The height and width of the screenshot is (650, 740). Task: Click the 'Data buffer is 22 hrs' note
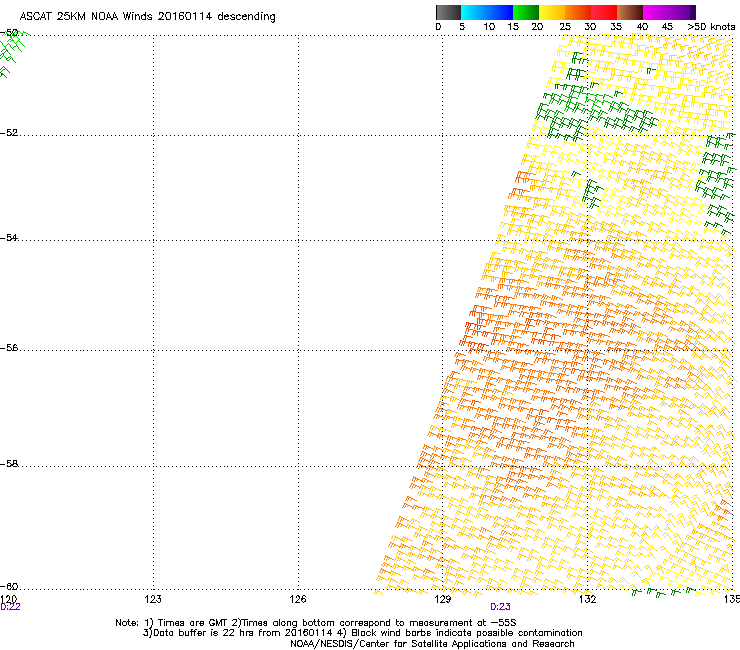coord(362,633)
